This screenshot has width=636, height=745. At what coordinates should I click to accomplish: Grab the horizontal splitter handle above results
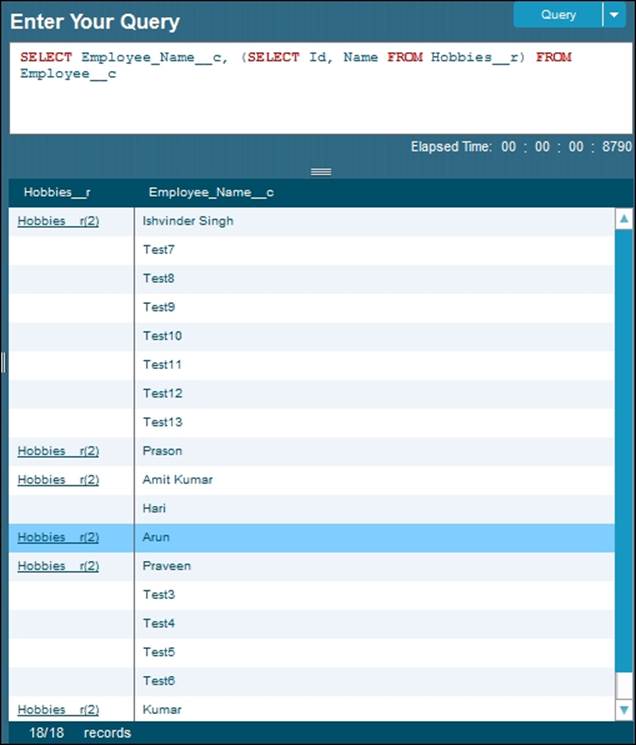coord(320,172)
